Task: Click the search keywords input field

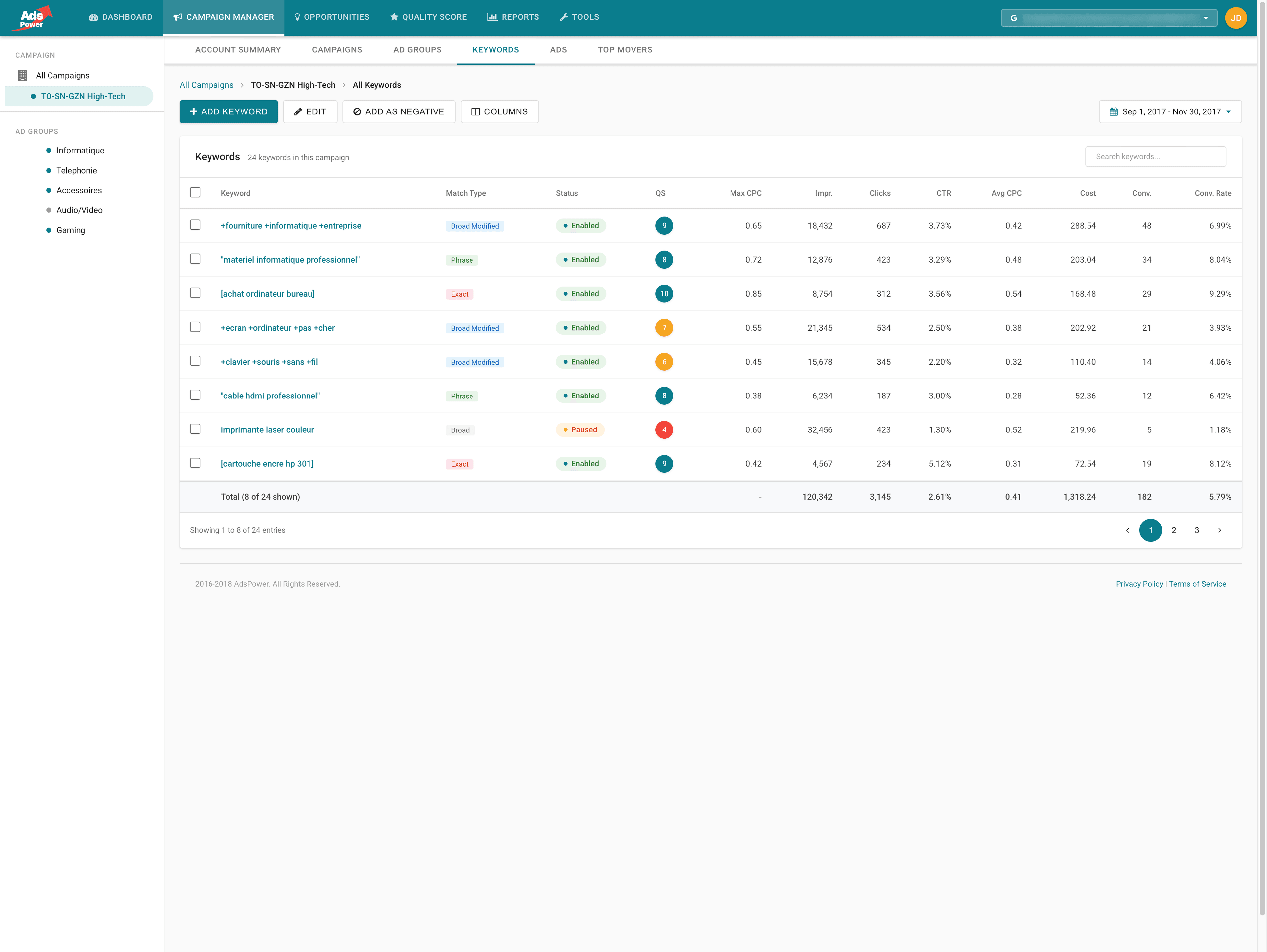Action: (x=1155, y=156)
